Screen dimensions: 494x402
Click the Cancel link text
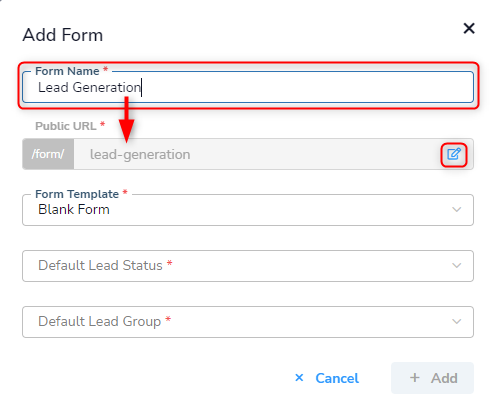[x=337, y=378]
